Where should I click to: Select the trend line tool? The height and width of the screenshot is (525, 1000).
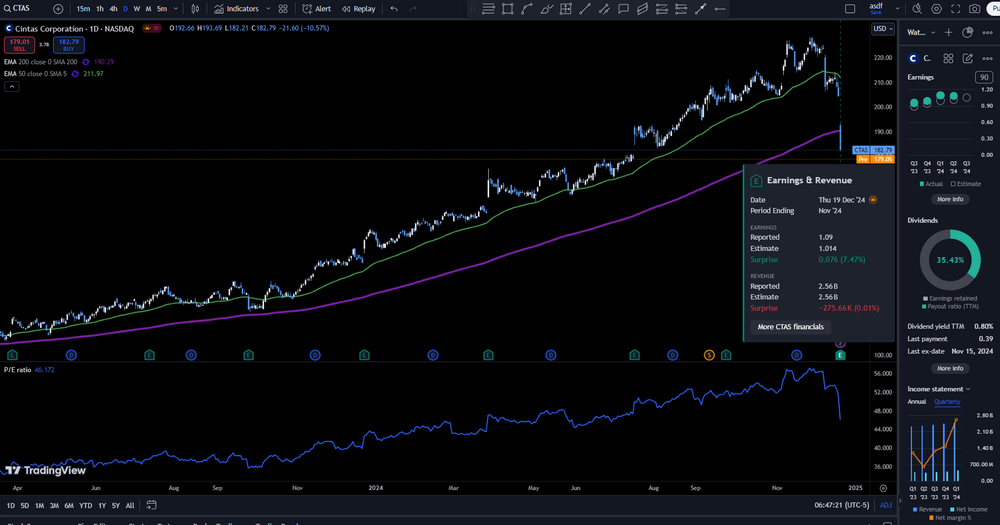click(585, 9)
